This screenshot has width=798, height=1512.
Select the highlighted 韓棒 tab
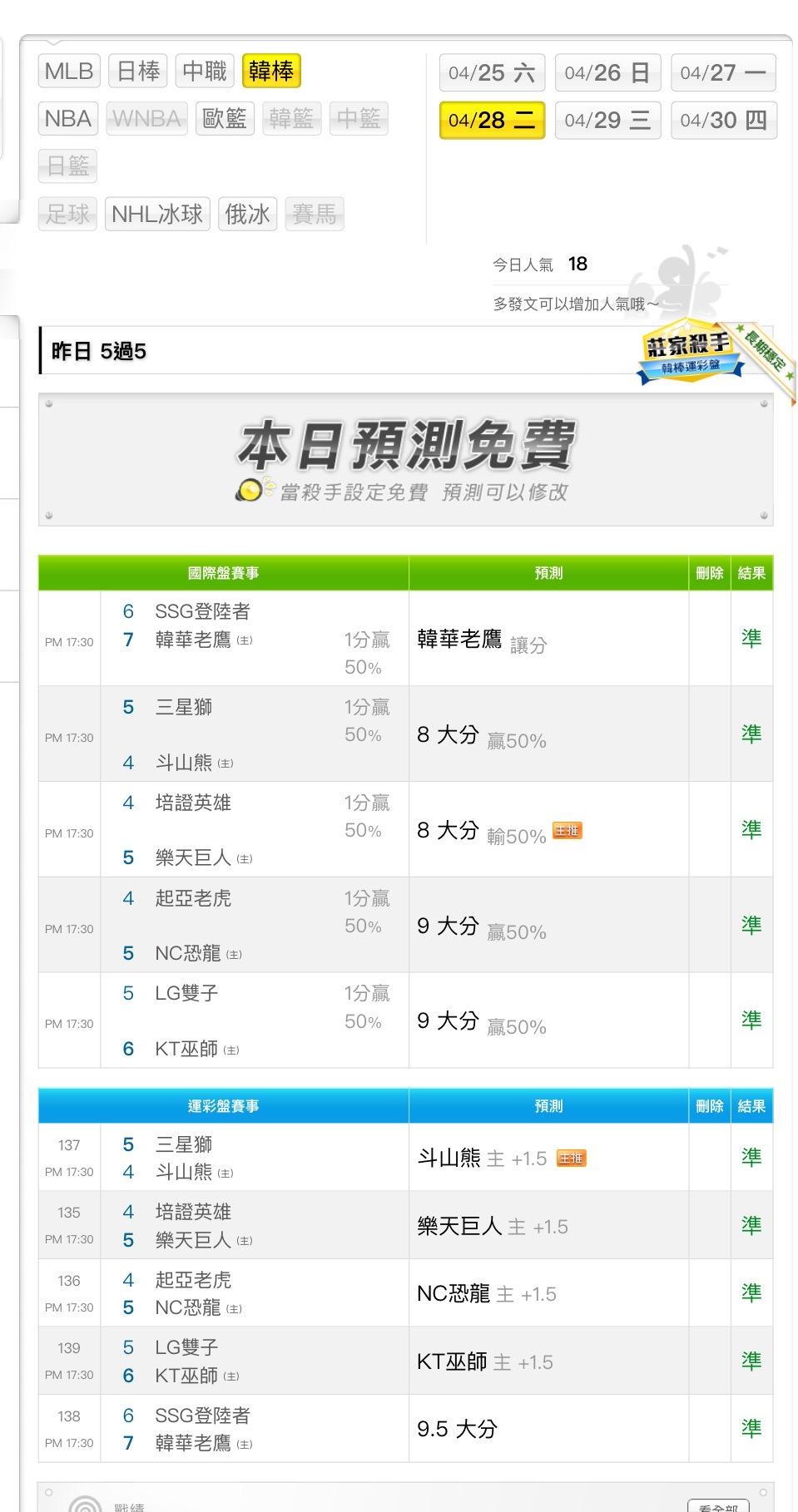point(271,71)
